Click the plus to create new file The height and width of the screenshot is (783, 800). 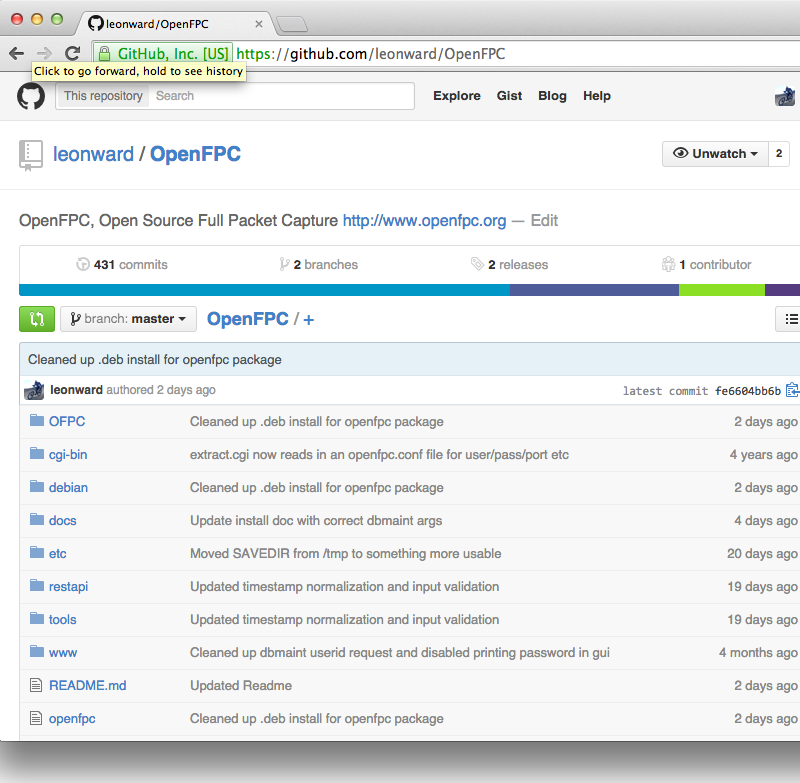pyautogui.click(x=309, y=319)
